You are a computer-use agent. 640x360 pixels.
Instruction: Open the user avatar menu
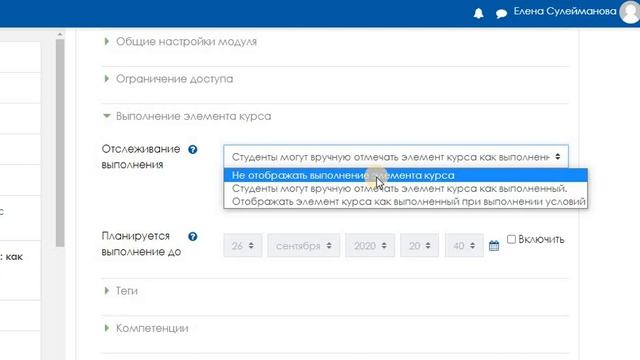pyautogui.click(x=630, y=12)
